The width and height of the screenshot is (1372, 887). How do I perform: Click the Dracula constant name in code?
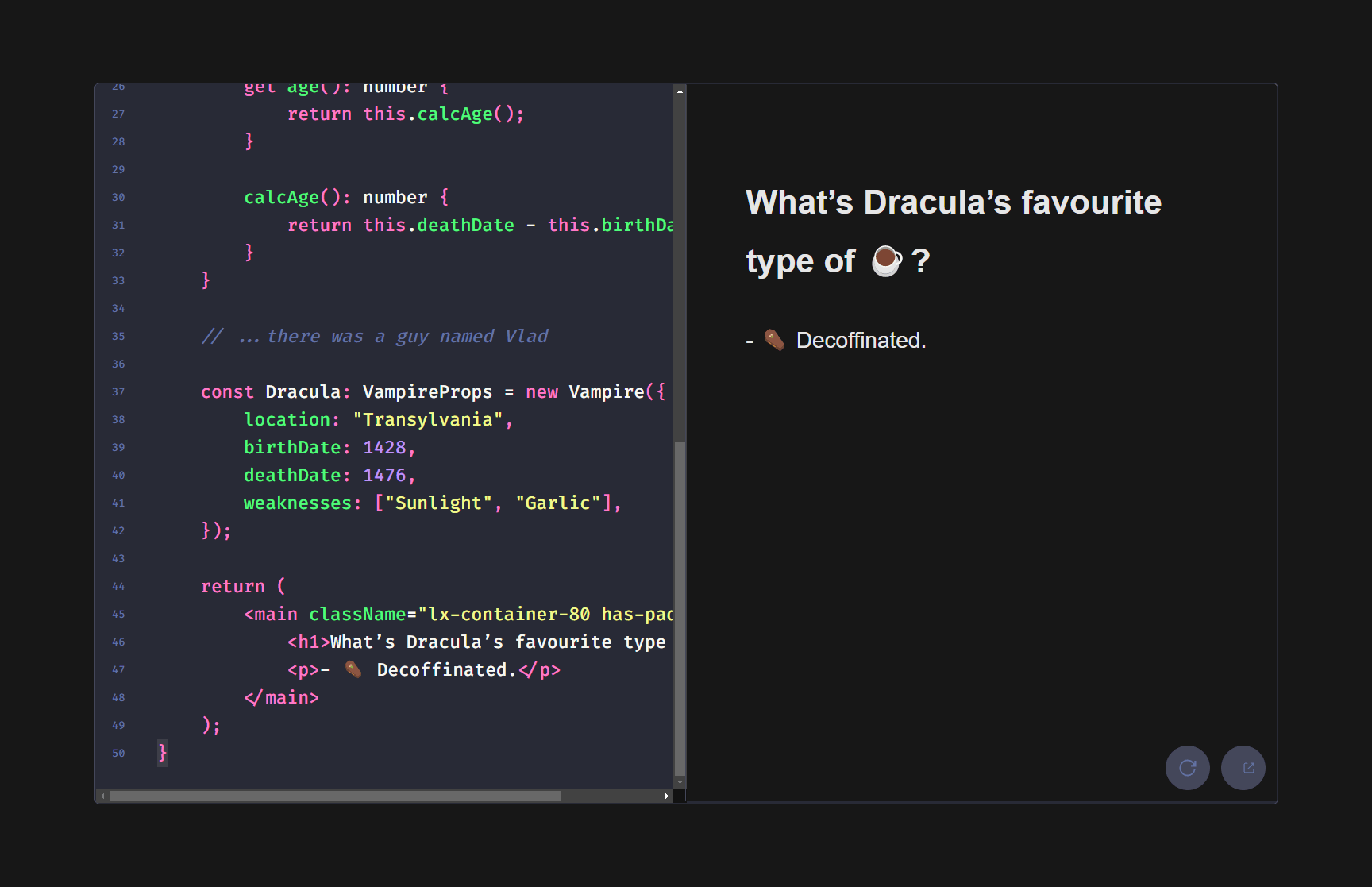[x=303, y=391]
